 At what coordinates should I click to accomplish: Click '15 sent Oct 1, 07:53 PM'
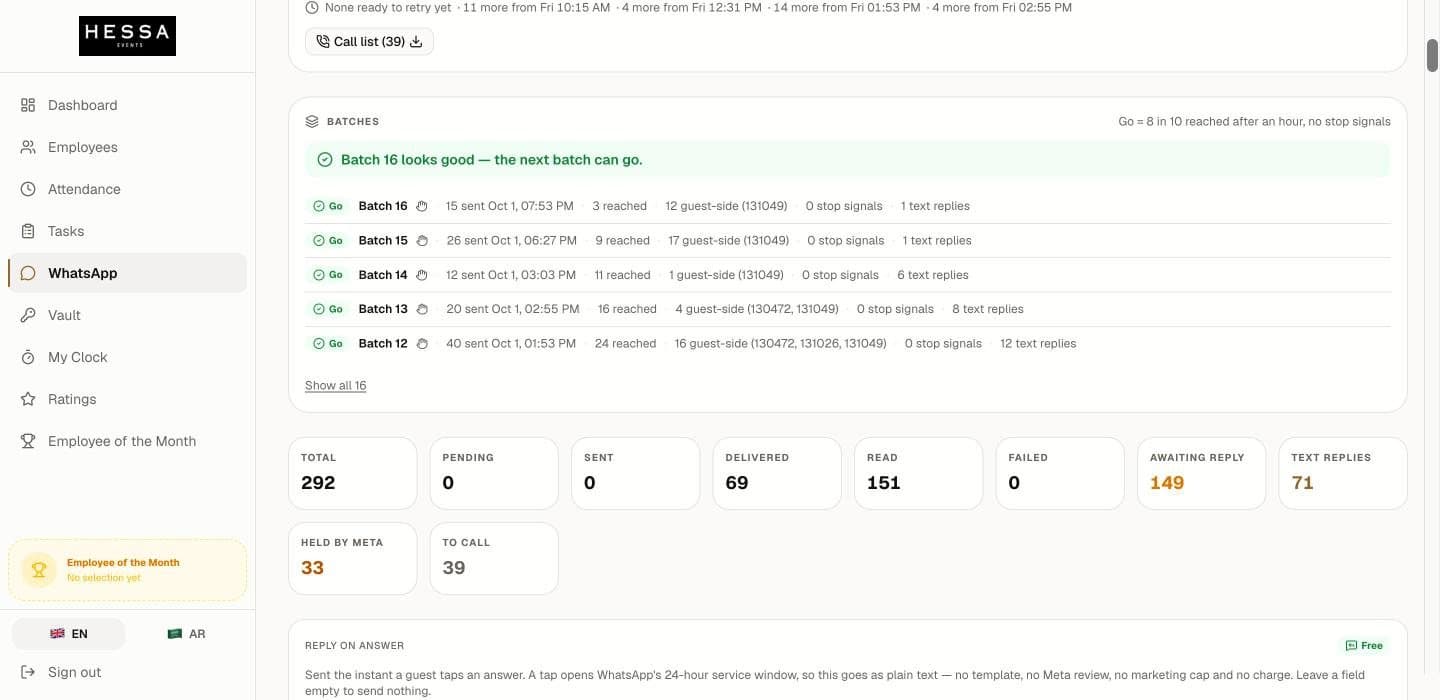[510, 206]
